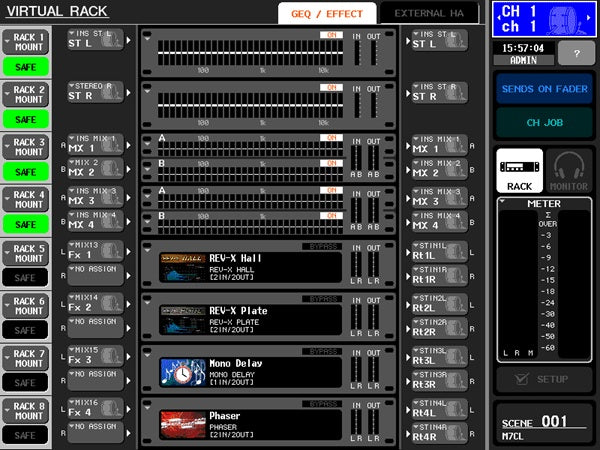Image resolution: width=600 pixels, height=450 pixels.
Task: Click the arrow before Rt3L output
Action: click(x=408, y=357)
